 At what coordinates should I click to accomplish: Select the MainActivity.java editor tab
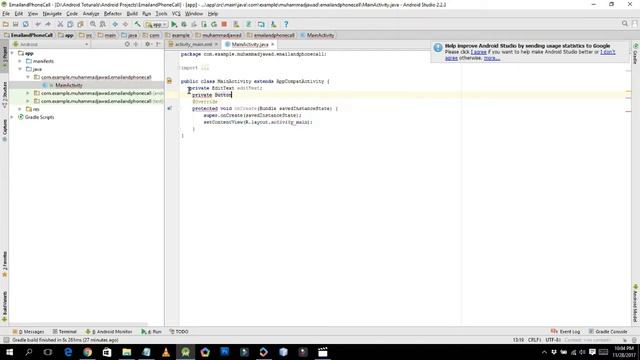(x=250, y=44)
